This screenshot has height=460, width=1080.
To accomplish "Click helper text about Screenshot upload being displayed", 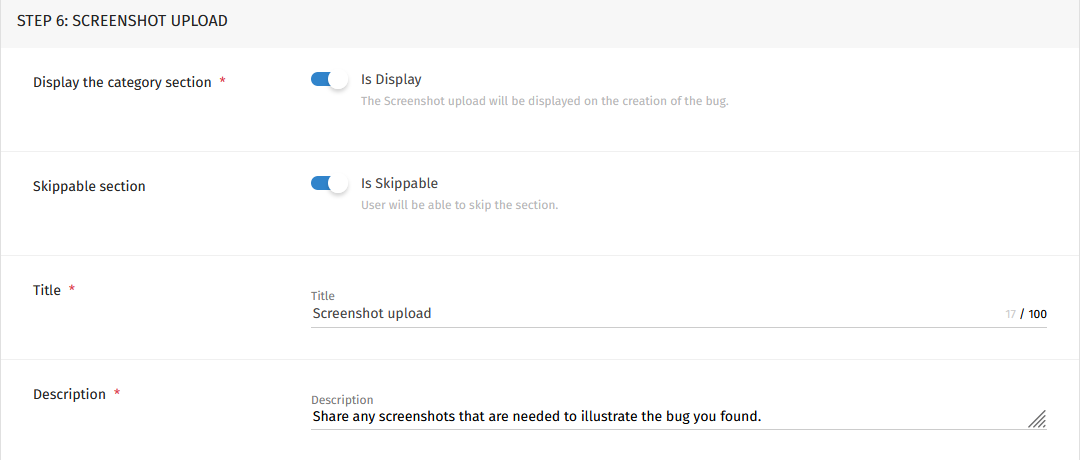I will click(x=544, y=101).
